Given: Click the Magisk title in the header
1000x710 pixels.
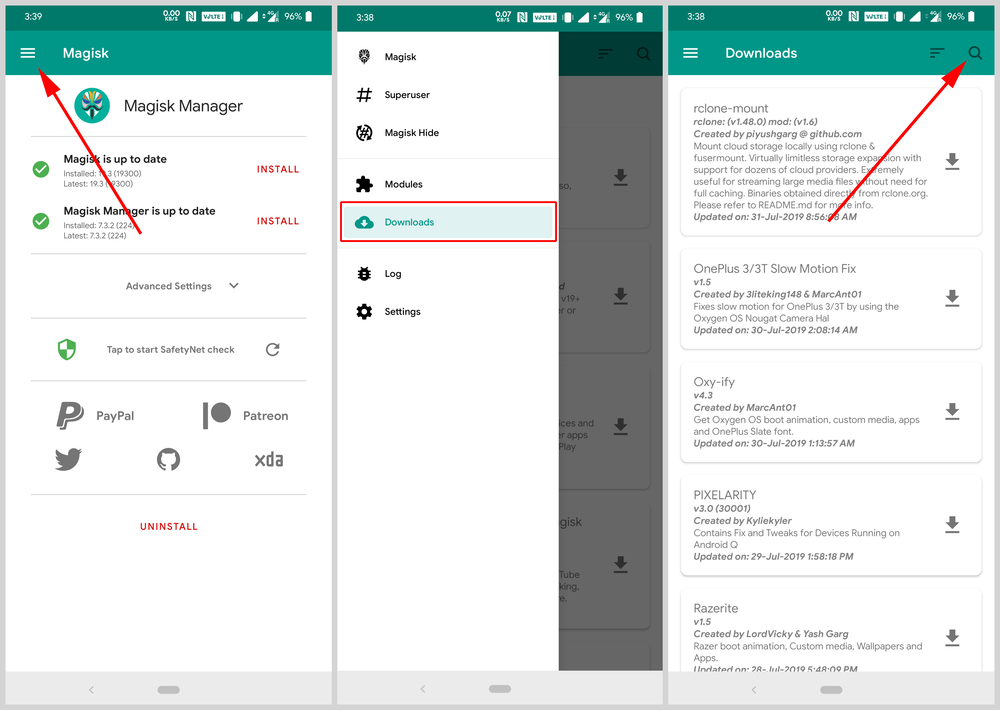Looking at the screenshot, I should [85, 53].
